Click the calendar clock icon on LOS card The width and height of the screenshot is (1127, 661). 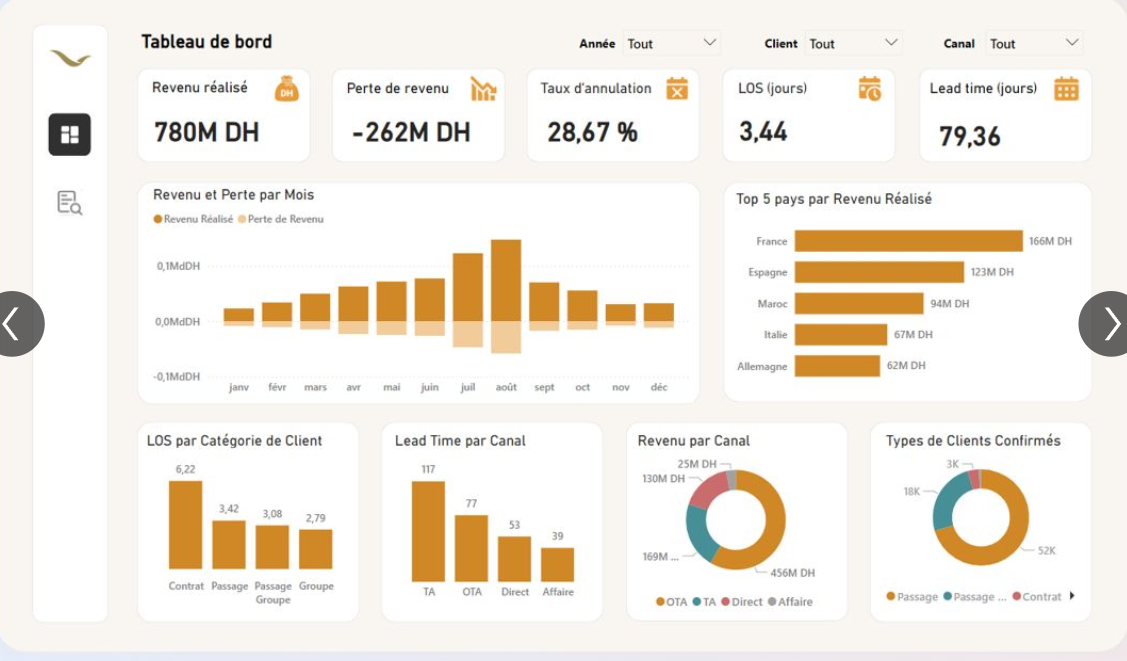tap(870, 88)
